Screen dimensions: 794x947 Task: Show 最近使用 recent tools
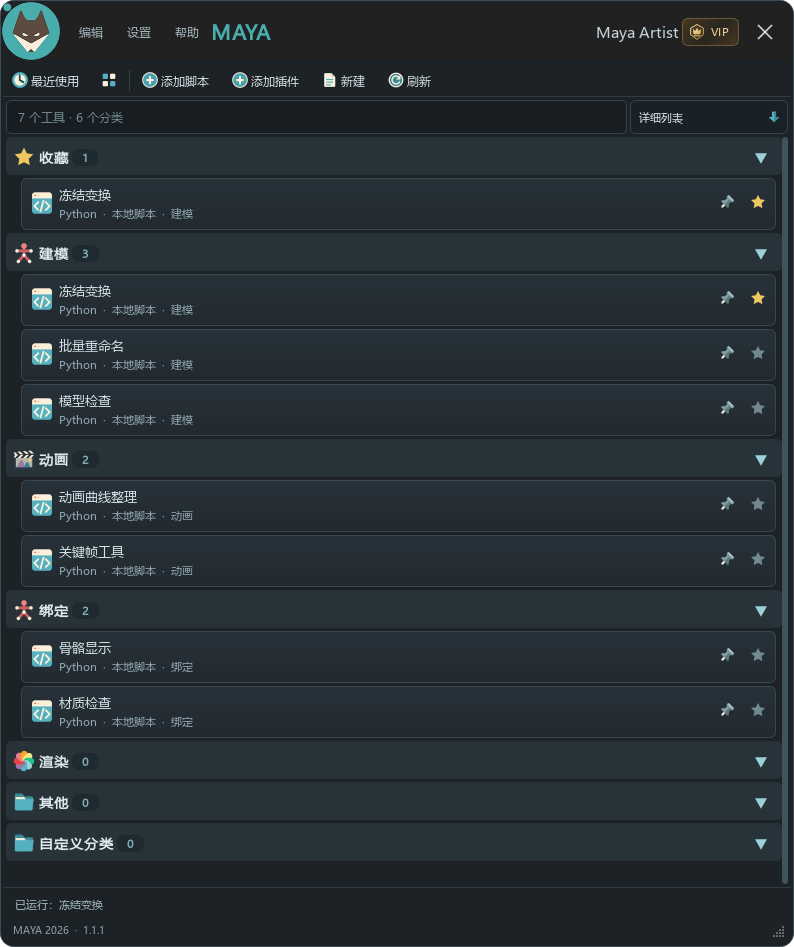point(46,81)
